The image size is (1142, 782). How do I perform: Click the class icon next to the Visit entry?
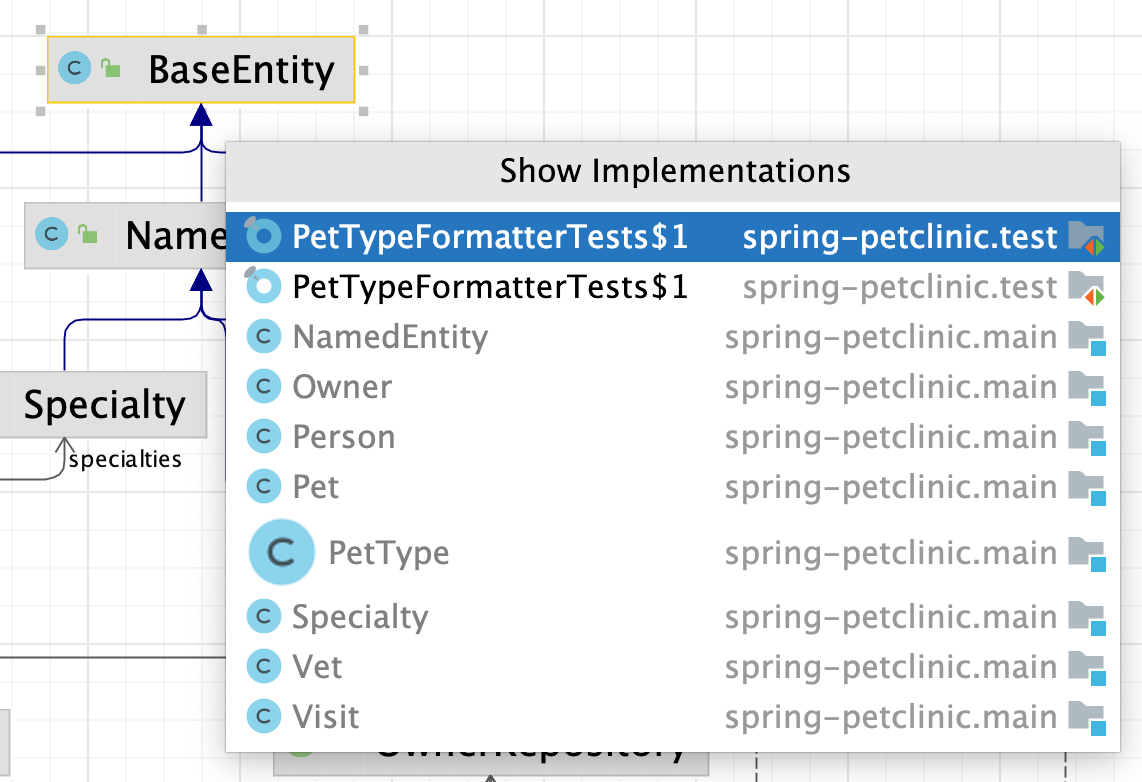263,716
